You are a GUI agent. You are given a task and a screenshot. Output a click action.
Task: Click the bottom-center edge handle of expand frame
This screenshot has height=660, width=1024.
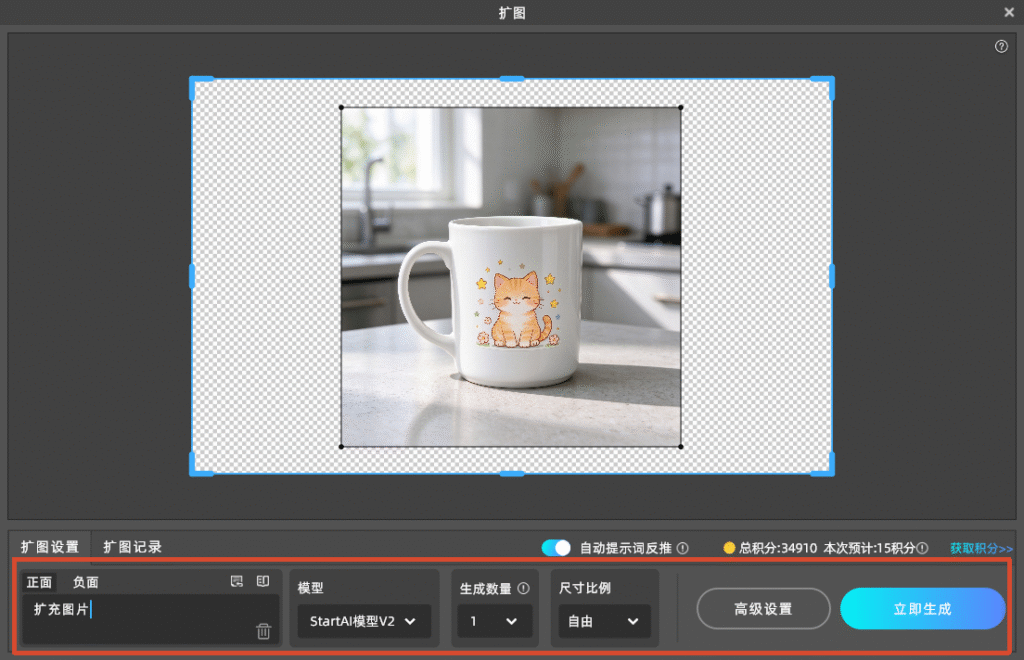coord(512,474)
